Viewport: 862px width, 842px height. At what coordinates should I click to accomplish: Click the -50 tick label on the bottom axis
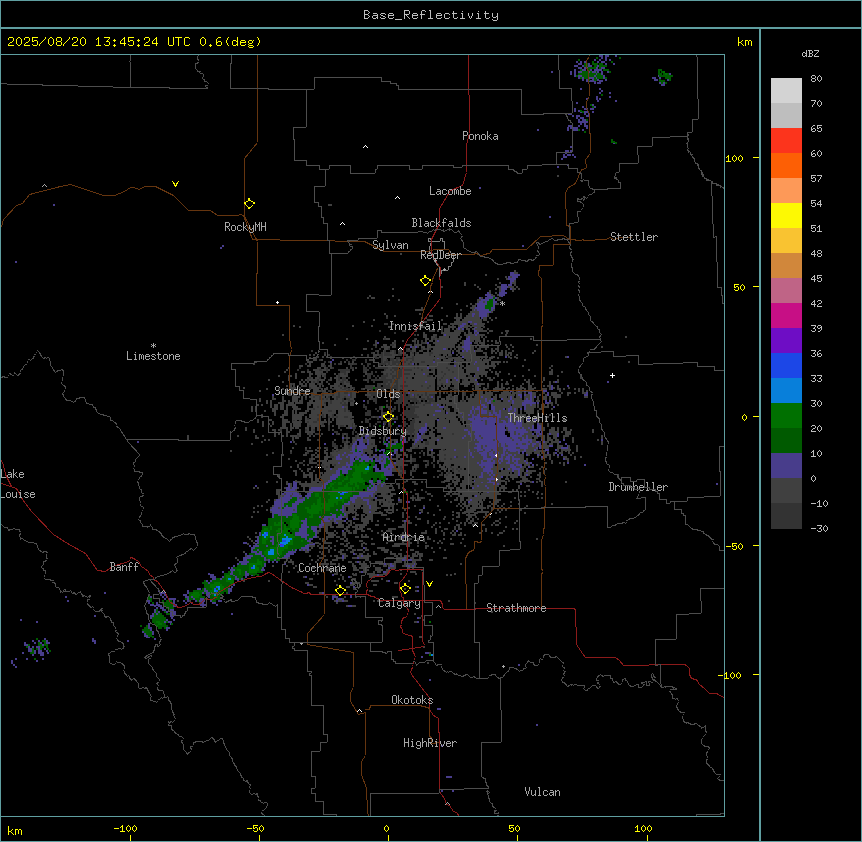[x=255, y=828]
